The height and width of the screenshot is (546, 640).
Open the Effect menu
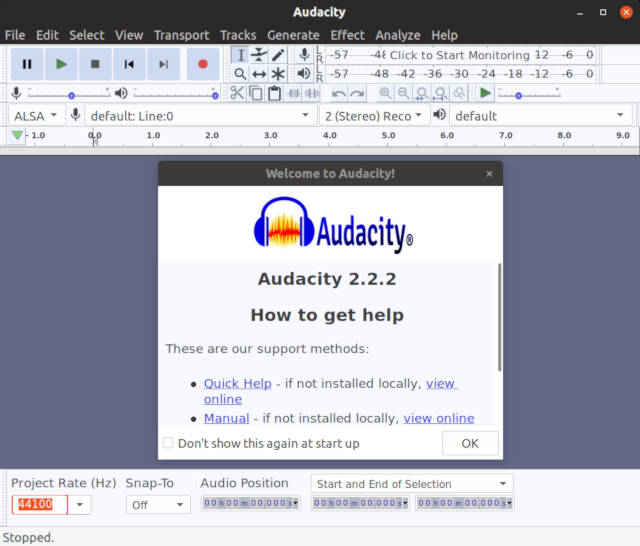(348, 35)
